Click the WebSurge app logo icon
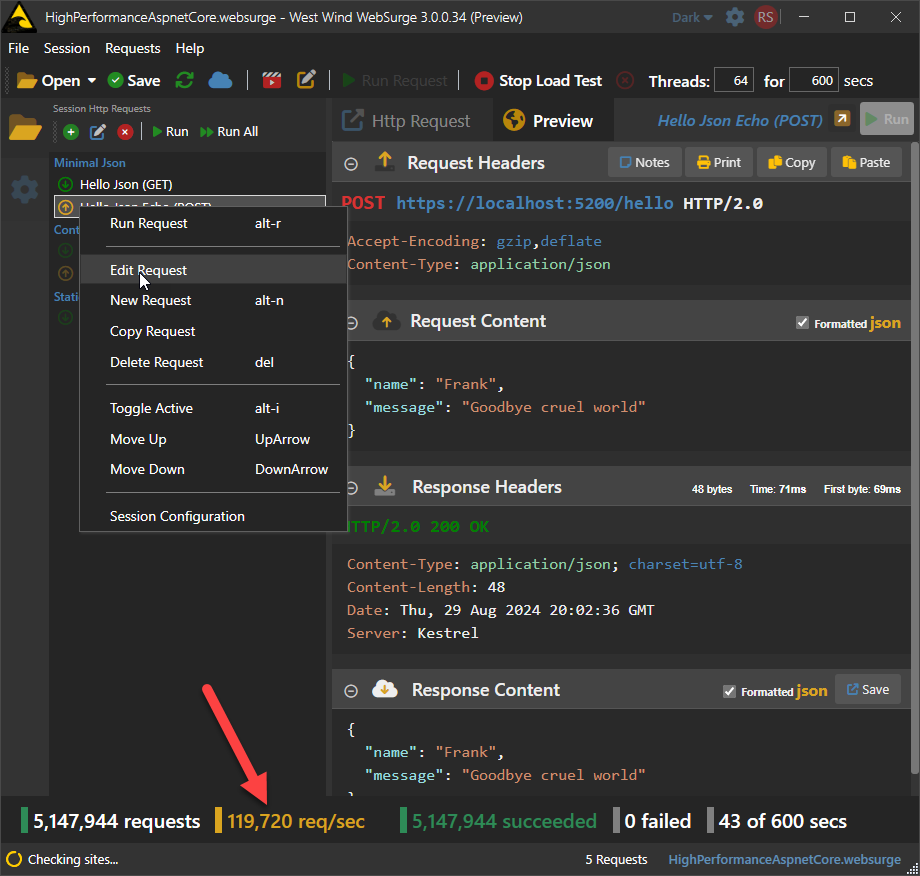Screen dimensions: 920x876 [x=19, y=17]
